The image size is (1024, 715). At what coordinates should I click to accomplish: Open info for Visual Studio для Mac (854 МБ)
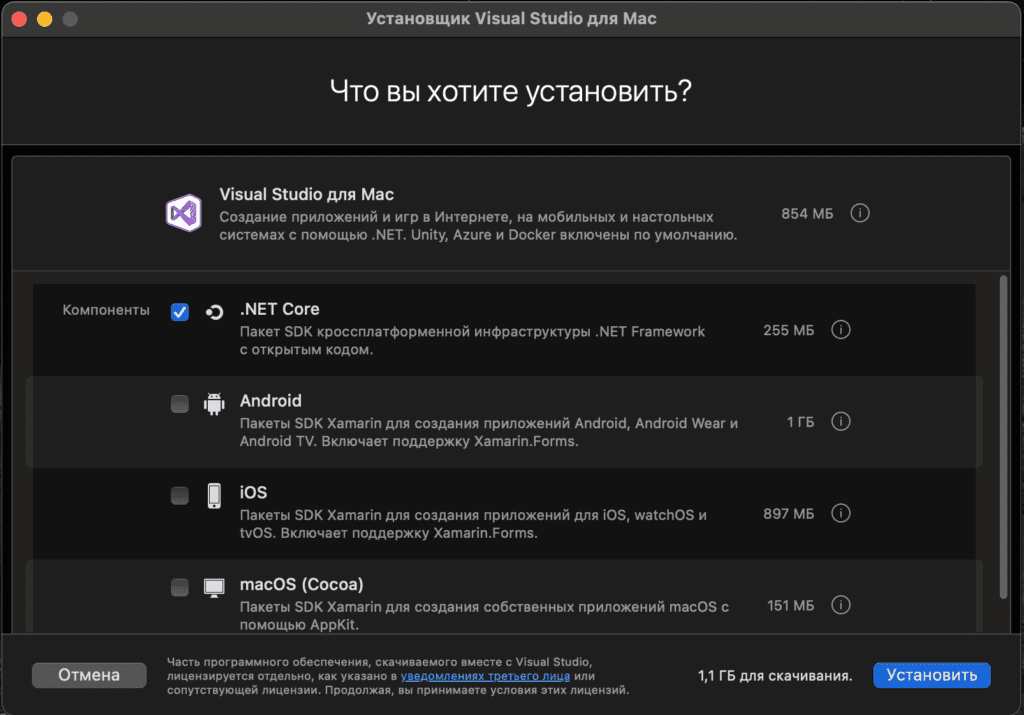click(859, 213)
